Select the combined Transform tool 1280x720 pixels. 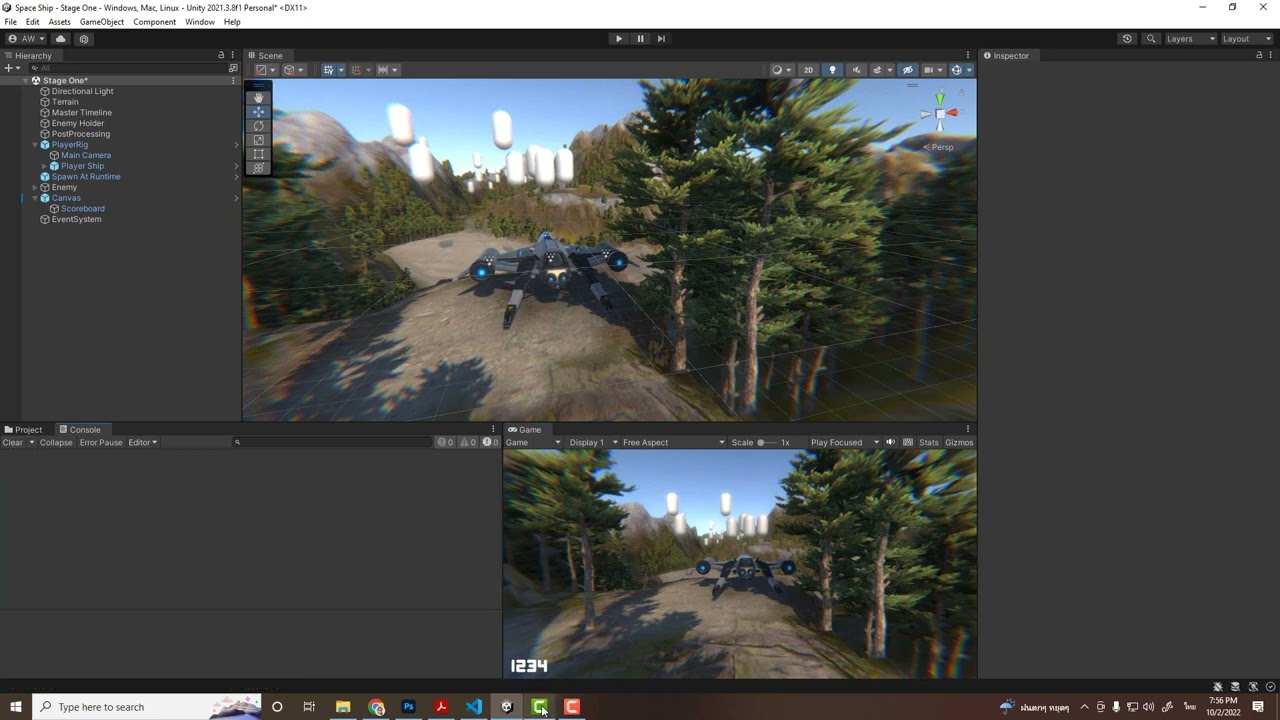pos(258,168)
